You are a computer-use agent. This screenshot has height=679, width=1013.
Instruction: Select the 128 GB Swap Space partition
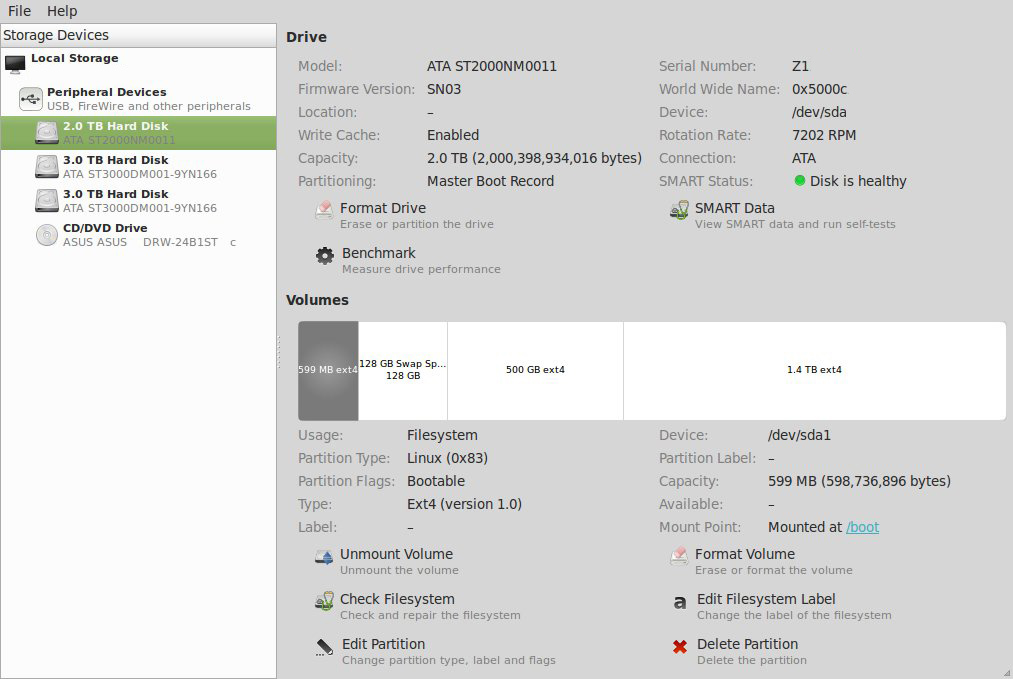tap(402, 370)
